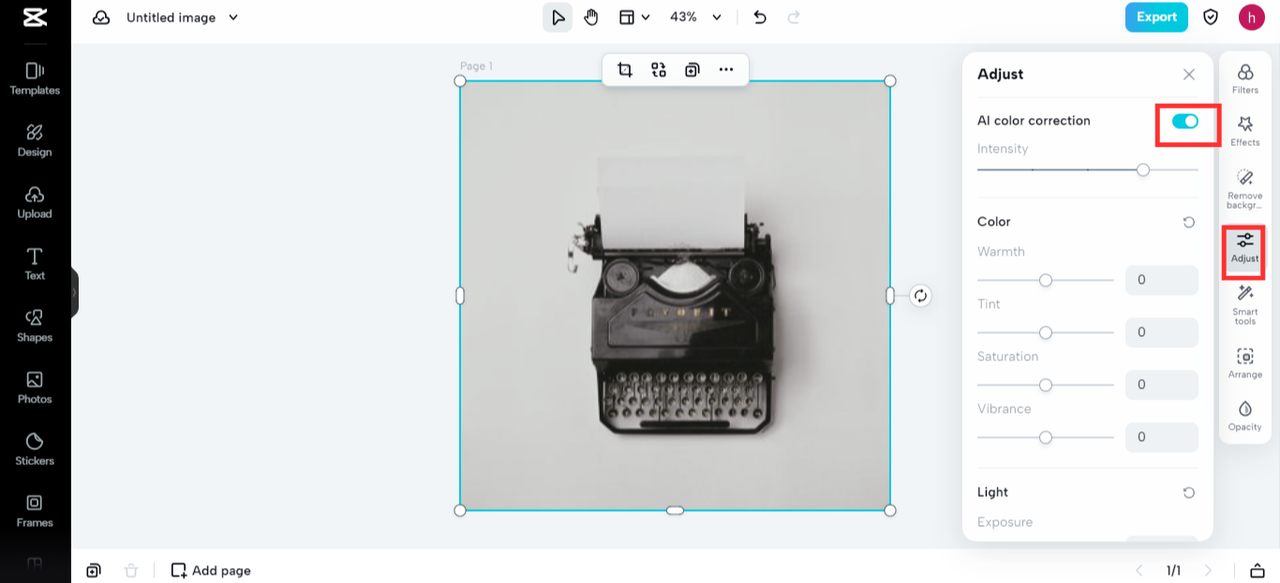Delete page using trash icon
Screen dimensions: 1280x583
131,570
